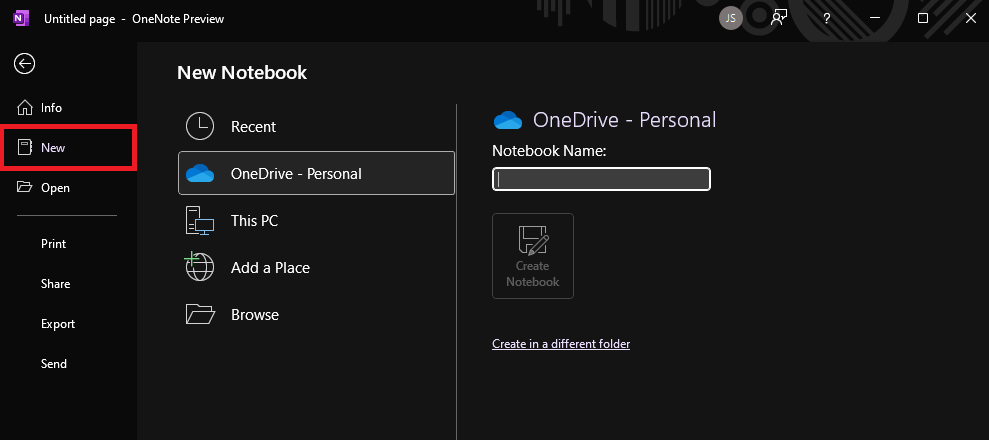Open the Info tab in sidebar

click(50, 108)
